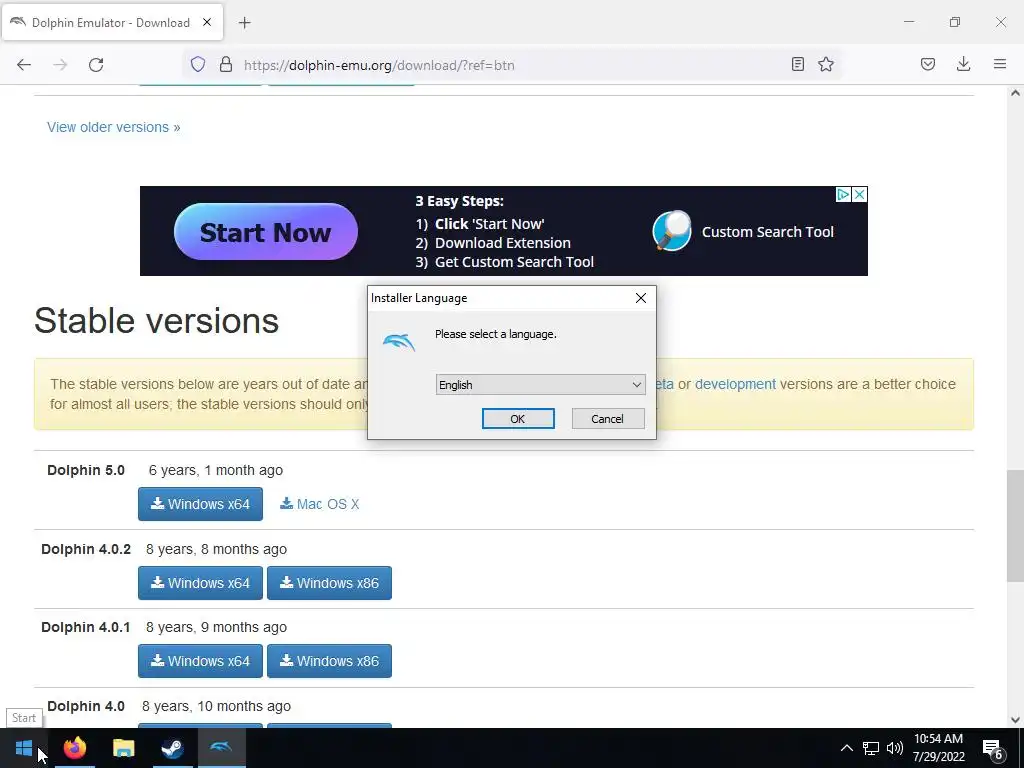Click the Dolphin 5.0 version label

[86, 470]
